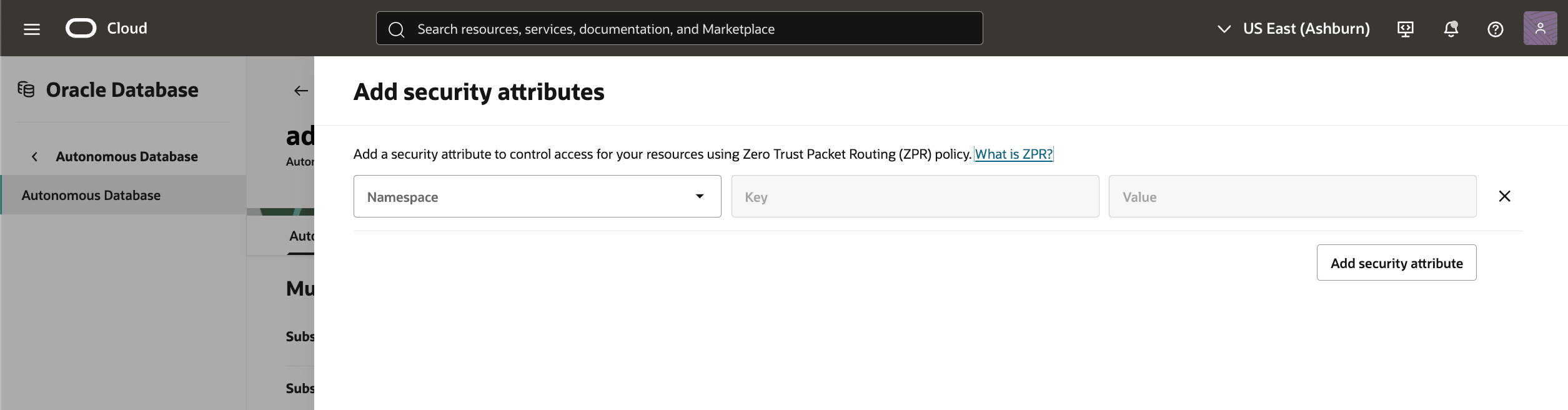Screen dimensions: 1568x410
Task: Click the search magnifier icon
Action: click(x=397, y=29)
